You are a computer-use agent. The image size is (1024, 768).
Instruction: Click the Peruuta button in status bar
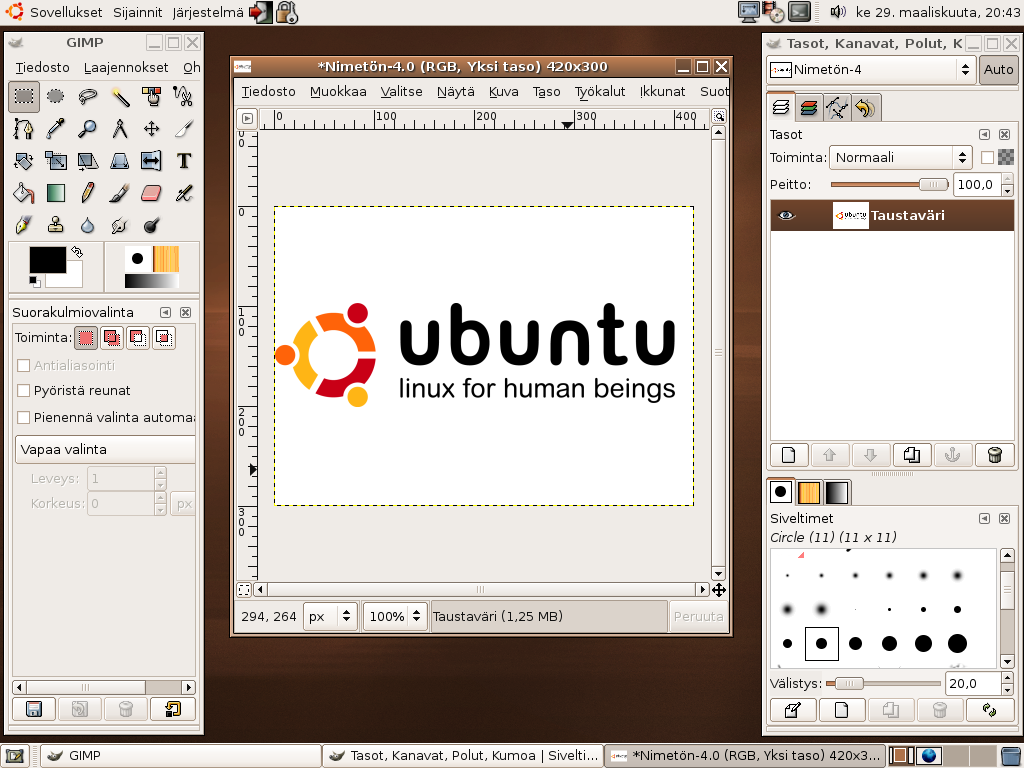pyautogui.click(x=698, y=616)
